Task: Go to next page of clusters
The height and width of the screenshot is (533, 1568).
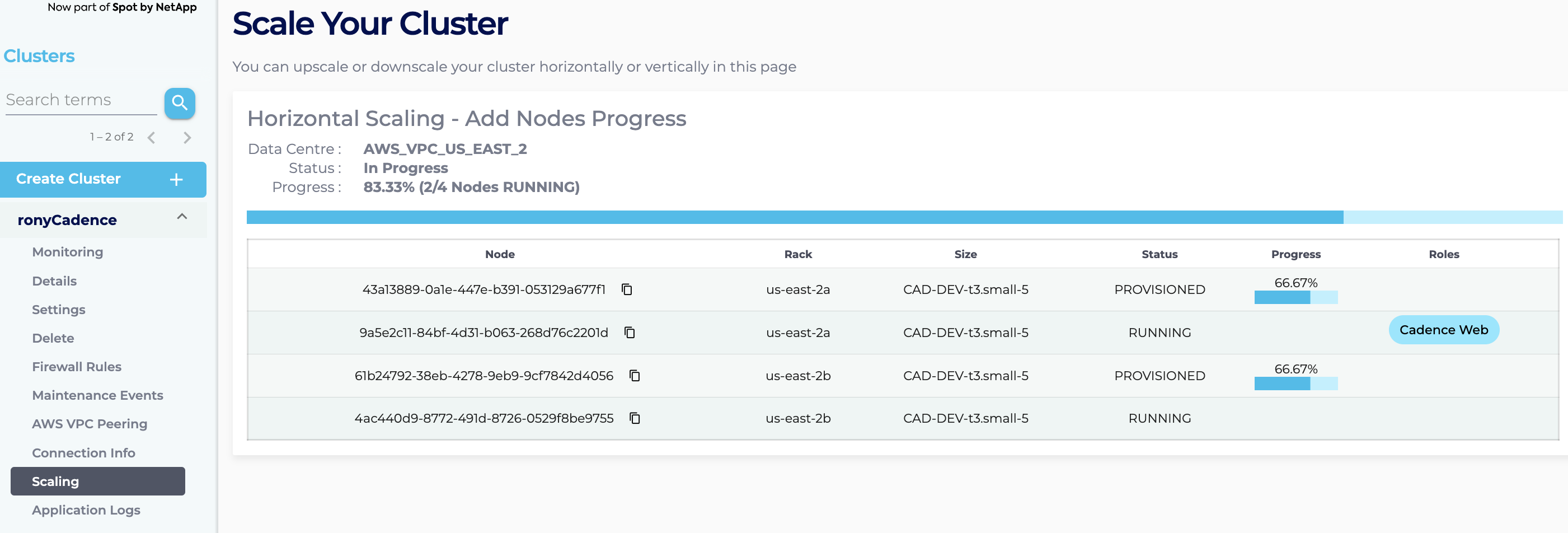Action: pyautogui.click(x=187, y=138)
